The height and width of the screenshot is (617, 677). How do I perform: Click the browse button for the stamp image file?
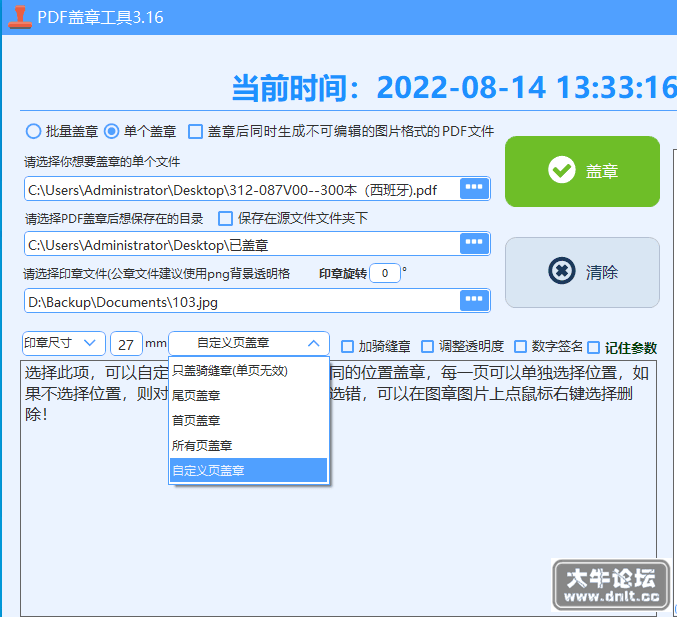click(x=474, y=300)
